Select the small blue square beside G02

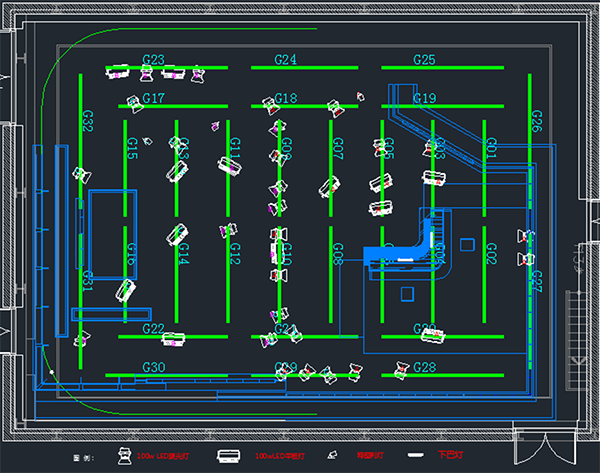click(x=466, y=244)
